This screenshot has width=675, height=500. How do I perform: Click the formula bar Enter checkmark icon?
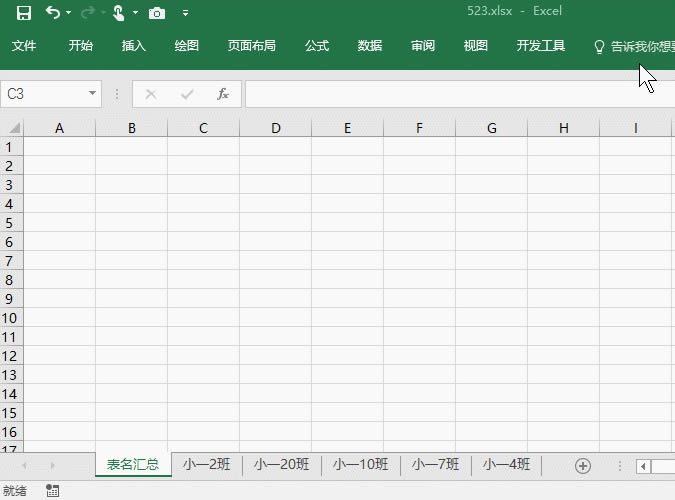(x=187, y=94)
